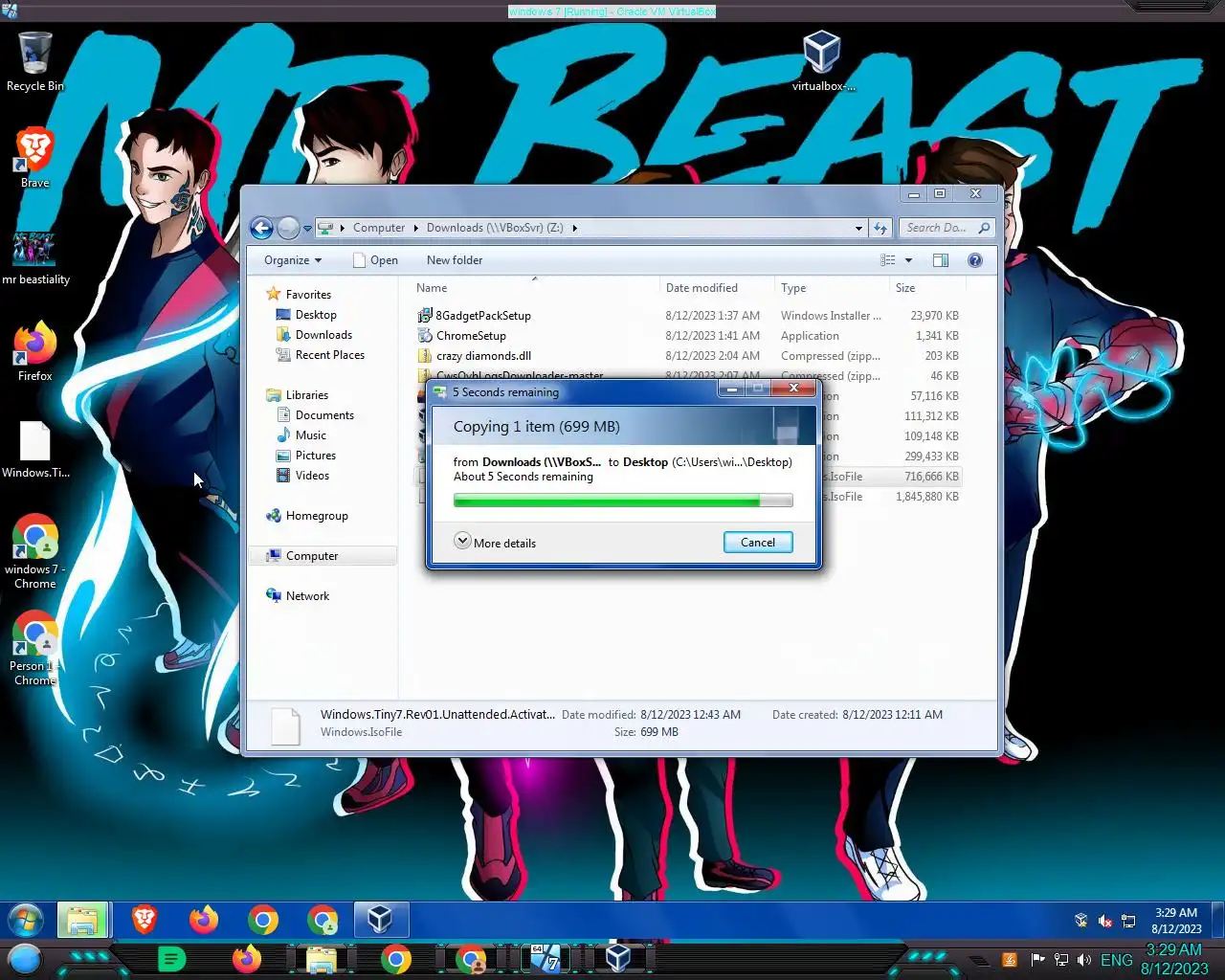Click the ChromeSetup file icon
Screen dimensions: 1225x980
click(425, 335)
